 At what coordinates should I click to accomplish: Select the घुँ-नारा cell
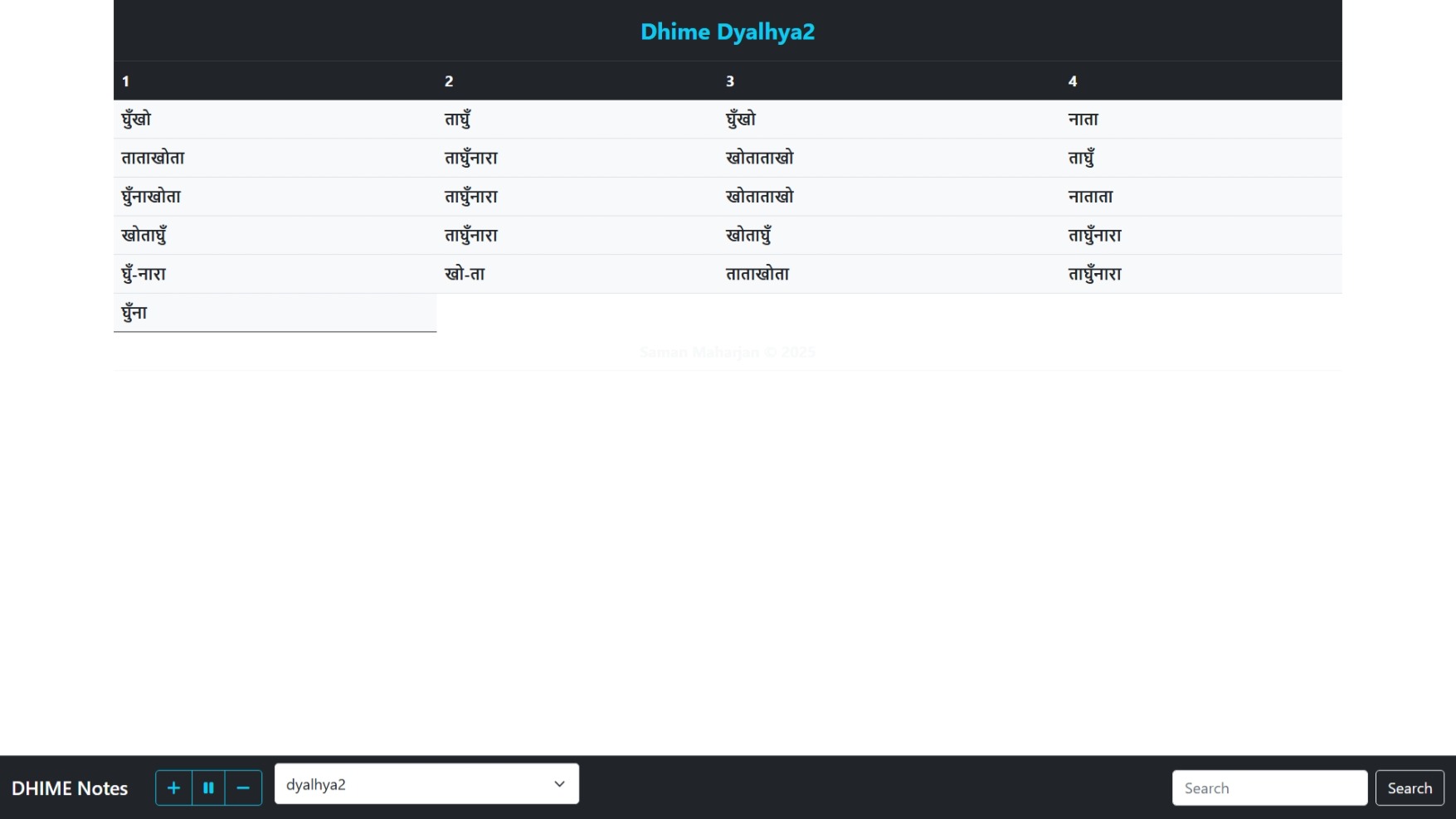144,274
